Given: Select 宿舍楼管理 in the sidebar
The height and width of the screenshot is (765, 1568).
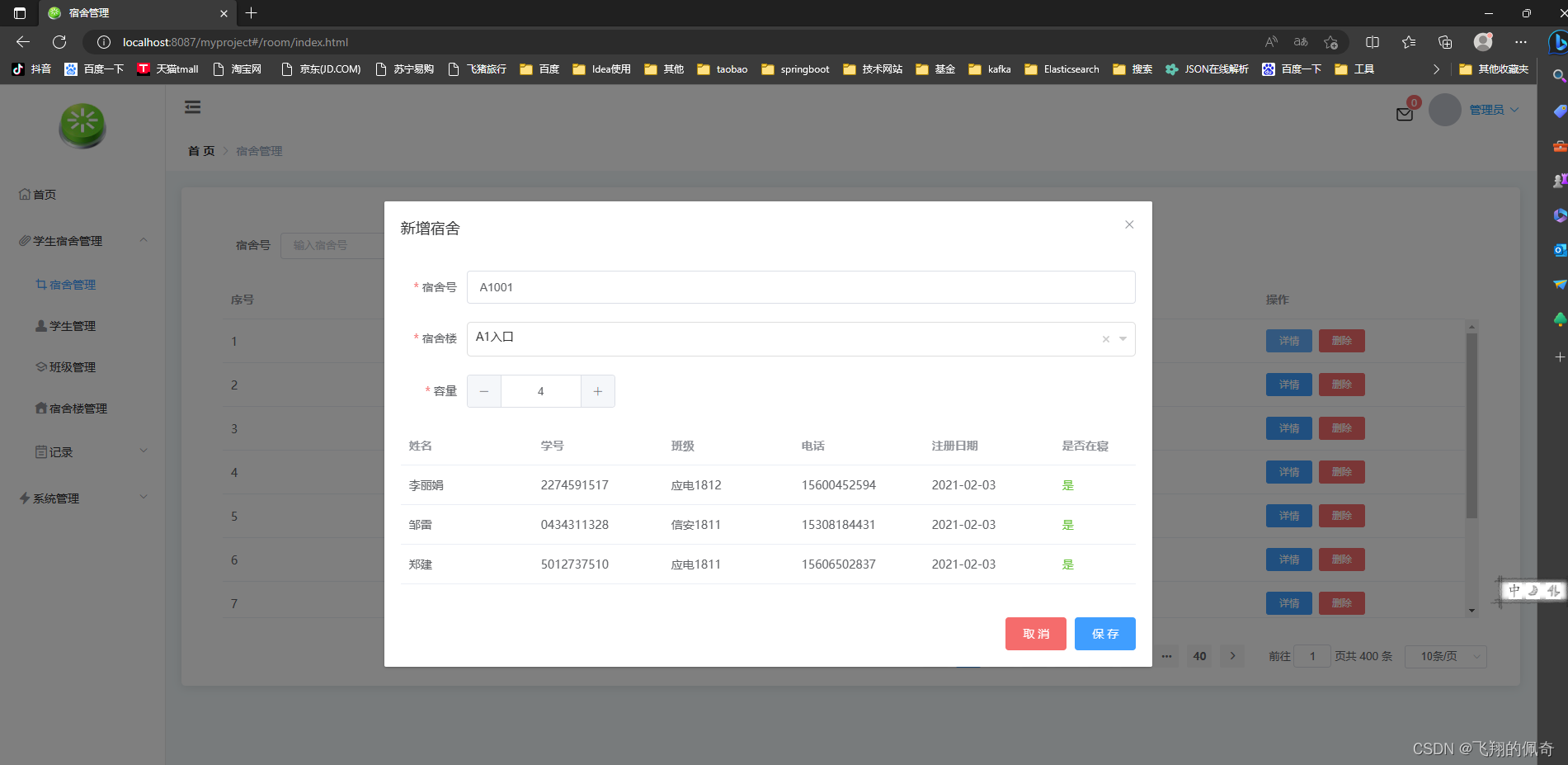Looking at the screenshot, I should click(x=78, y=408).
